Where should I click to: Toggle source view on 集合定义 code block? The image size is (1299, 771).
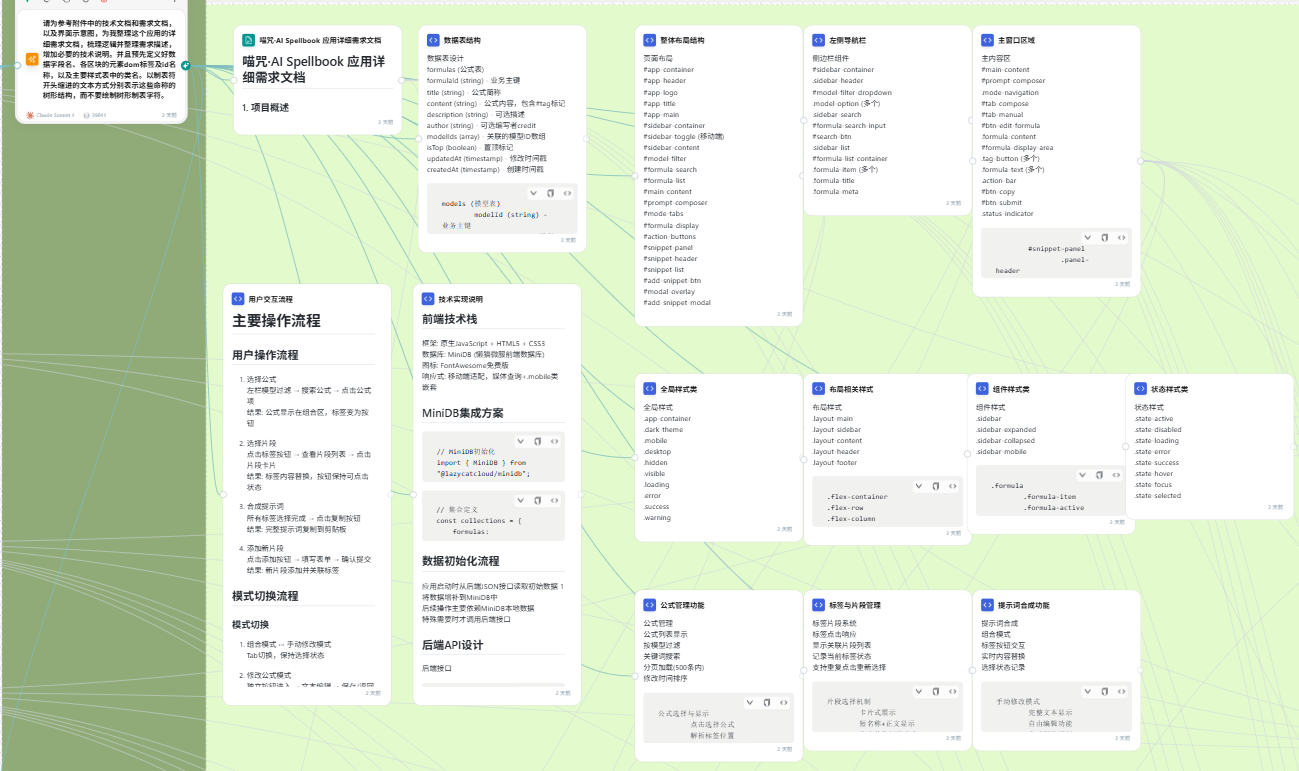[x=554, y=500]
